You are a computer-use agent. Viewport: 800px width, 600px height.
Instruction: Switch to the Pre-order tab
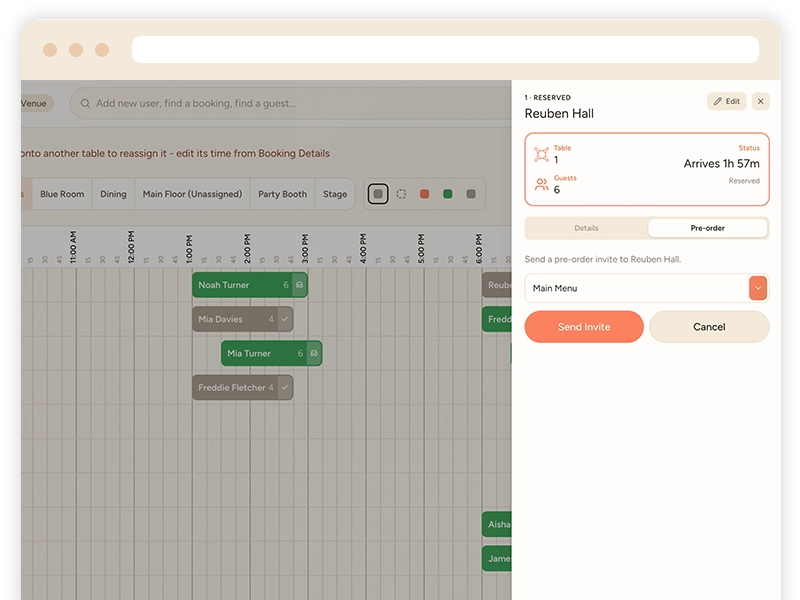coord(707,228)
